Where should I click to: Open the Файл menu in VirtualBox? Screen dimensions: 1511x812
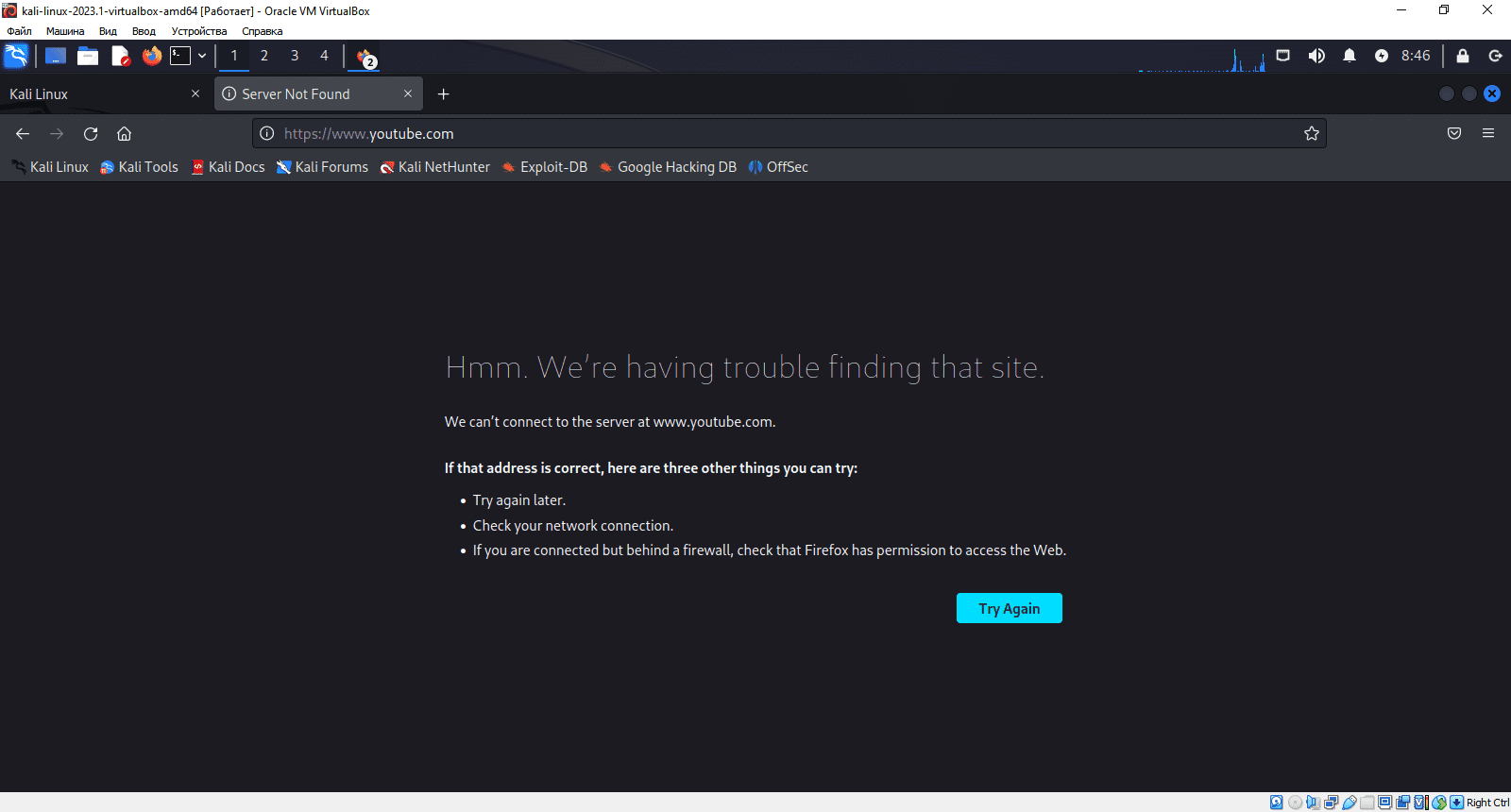[x=19, y=31]
